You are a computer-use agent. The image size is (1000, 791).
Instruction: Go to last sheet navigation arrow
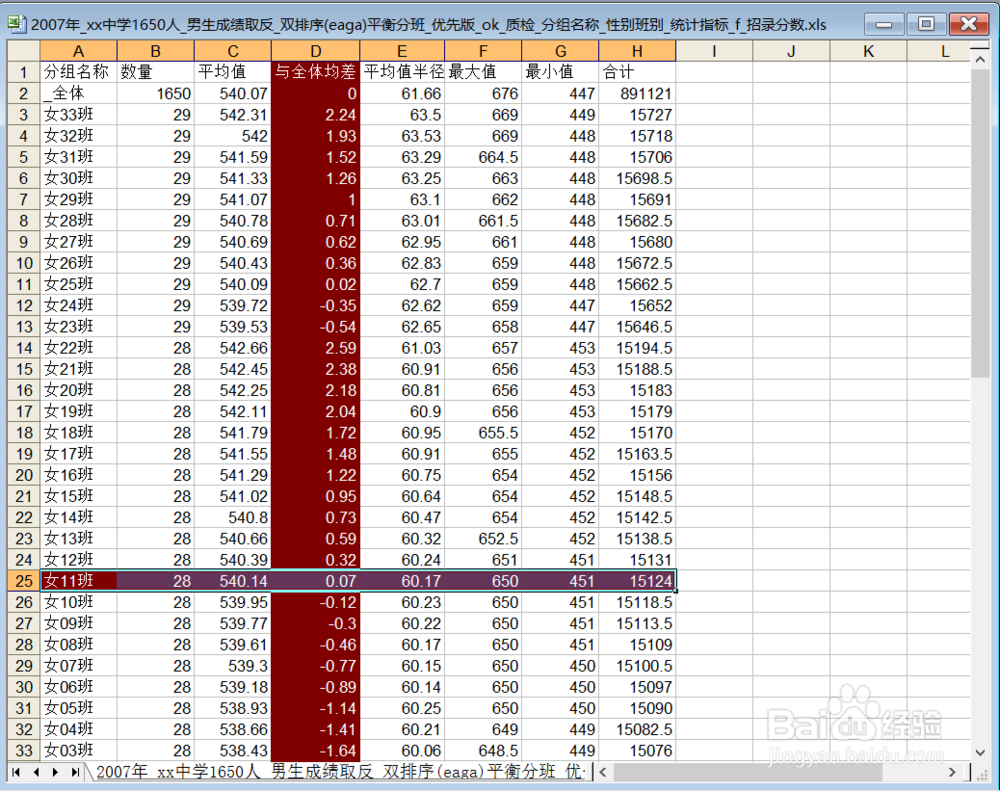(75, 773)
